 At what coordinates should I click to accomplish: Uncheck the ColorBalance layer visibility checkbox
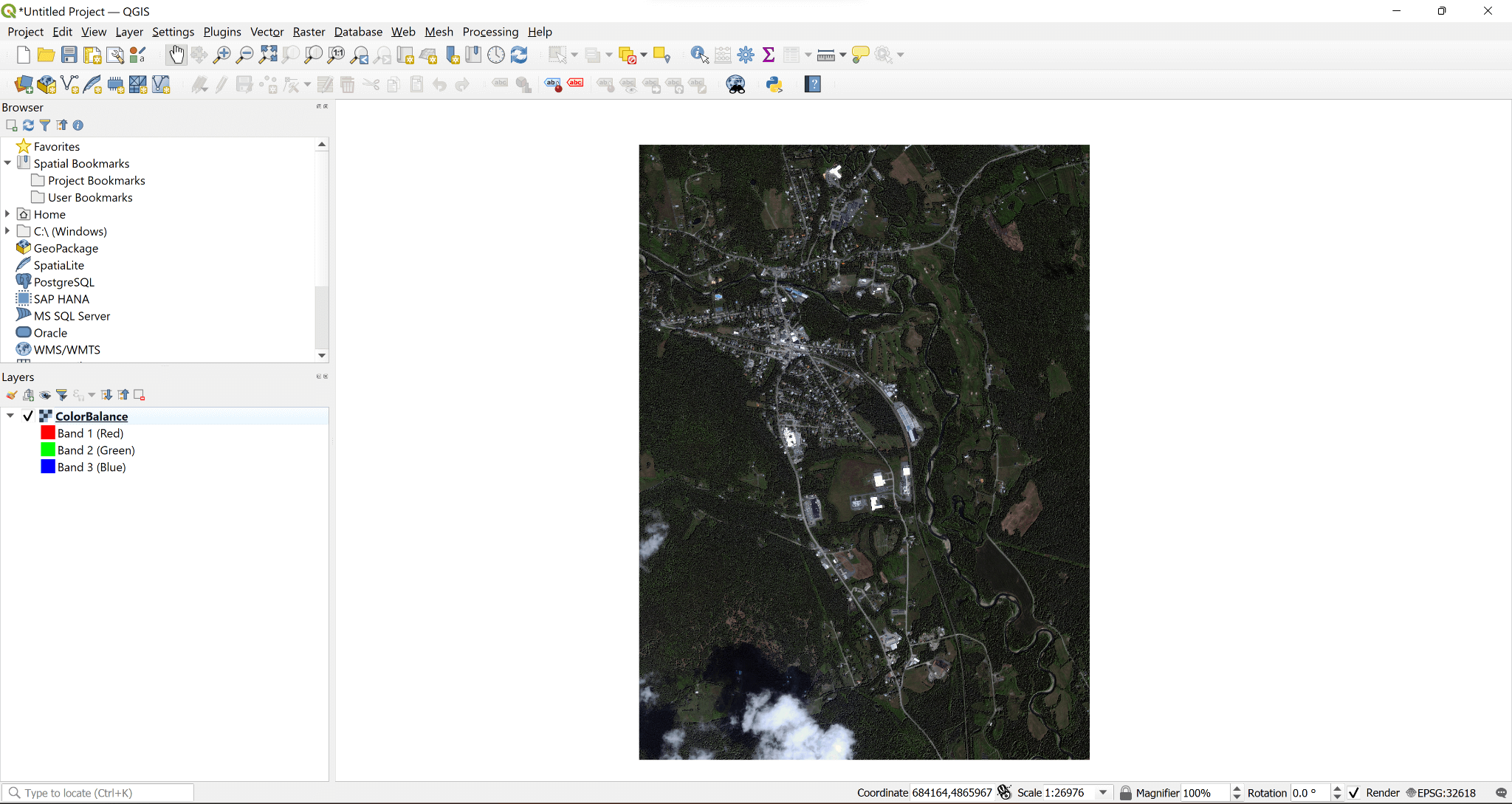click(28, 416)
